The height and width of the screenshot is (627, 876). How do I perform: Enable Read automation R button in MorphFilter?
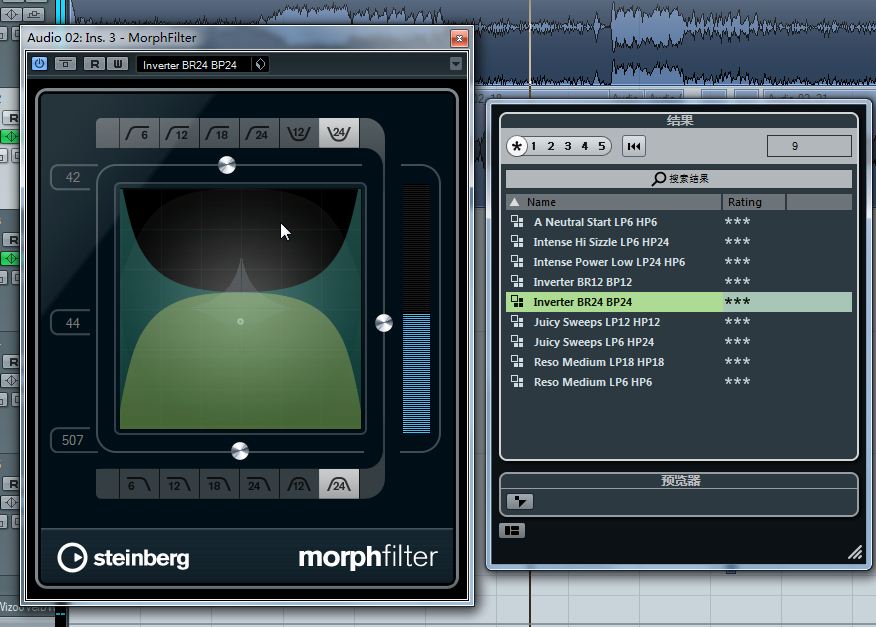(x=94, y=64)
